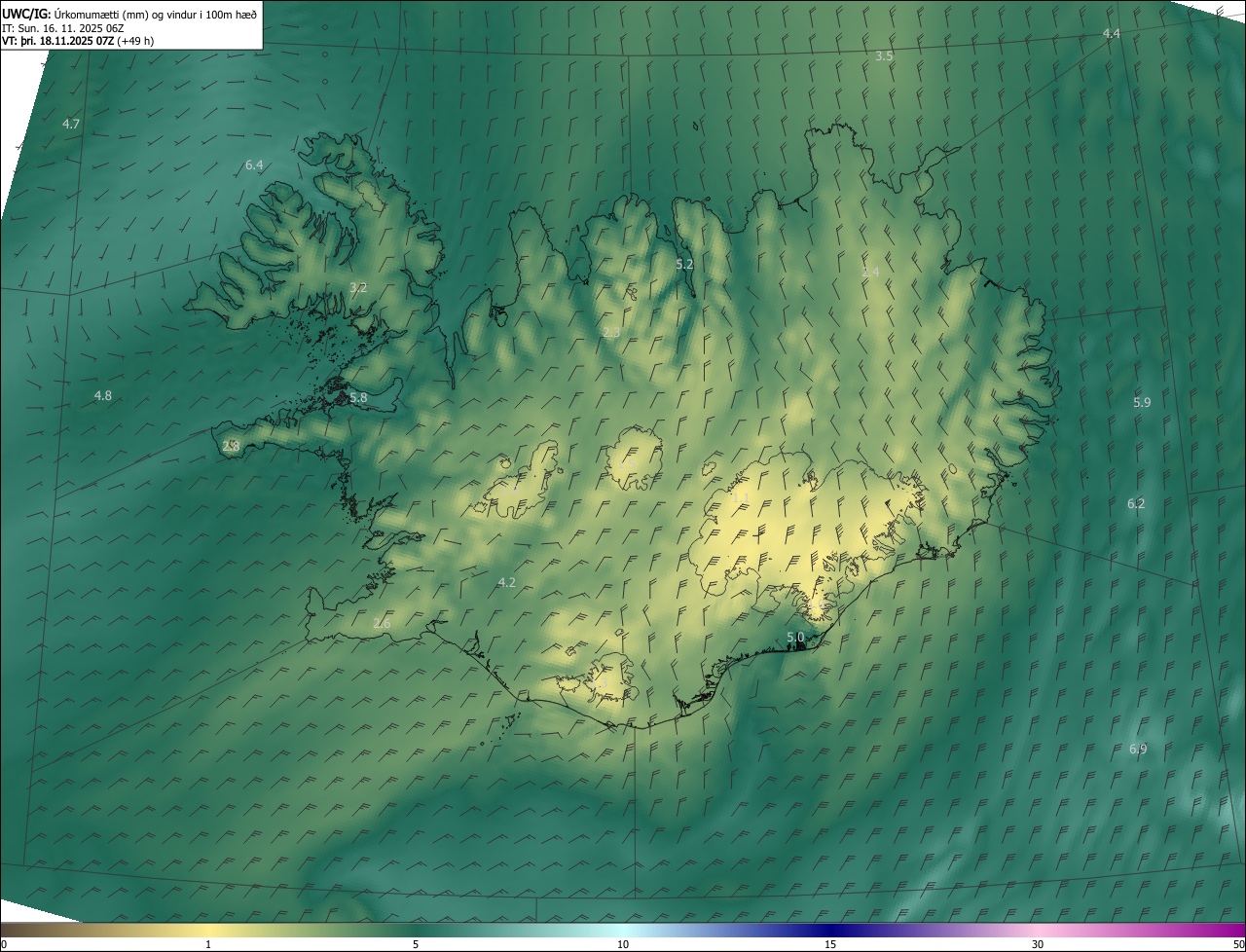The image size is (1246, 952).
Task: Click the 3.5 value on the map
Action: point(884,56)
